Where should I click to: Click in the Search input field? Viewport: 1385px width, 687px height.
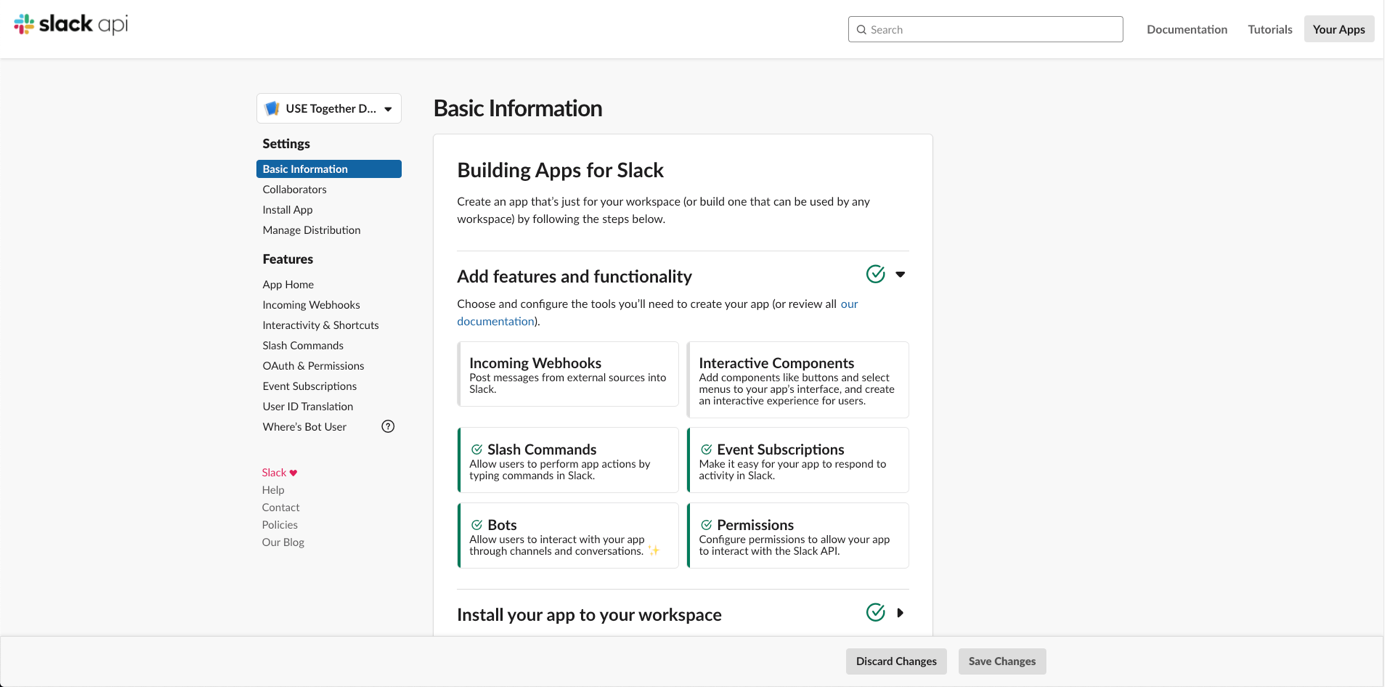tap(985, 29)
